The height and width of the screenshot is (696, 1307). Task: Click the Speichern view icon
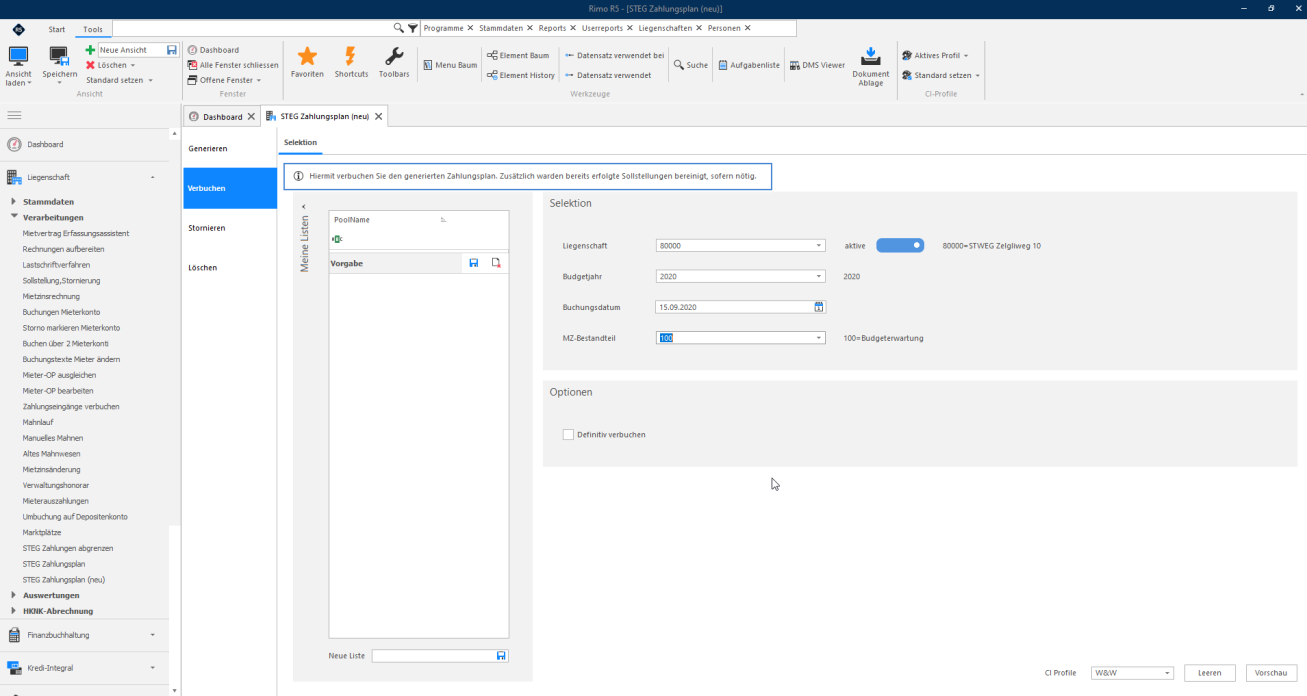point(59,56)
